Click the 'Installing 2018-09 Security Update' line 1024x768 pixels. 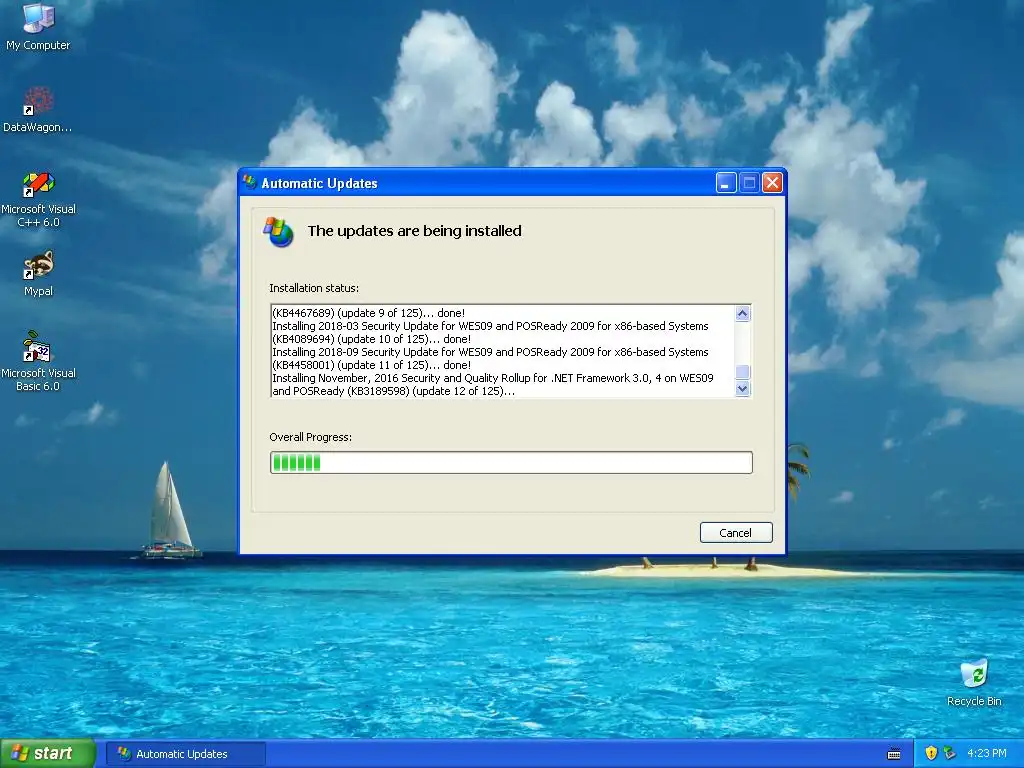[x=490, y=352]
